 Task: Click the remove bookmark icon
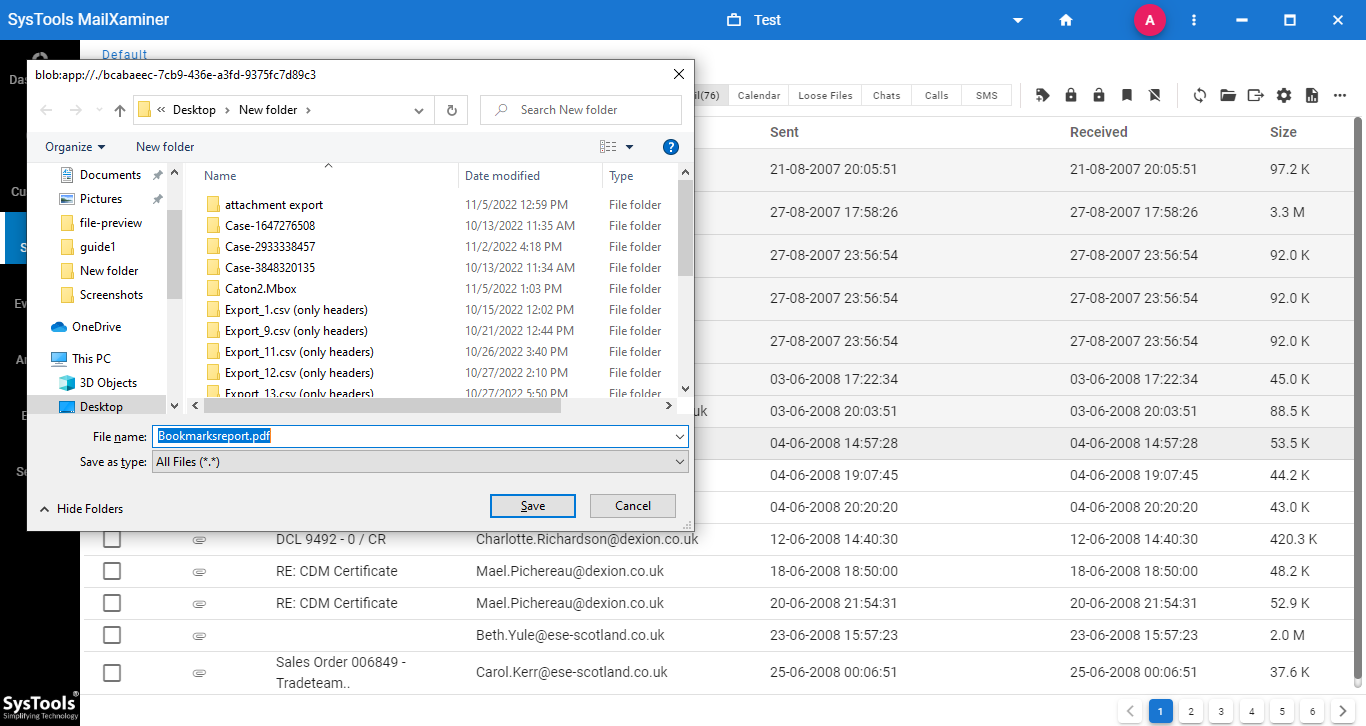[1155, 95]
